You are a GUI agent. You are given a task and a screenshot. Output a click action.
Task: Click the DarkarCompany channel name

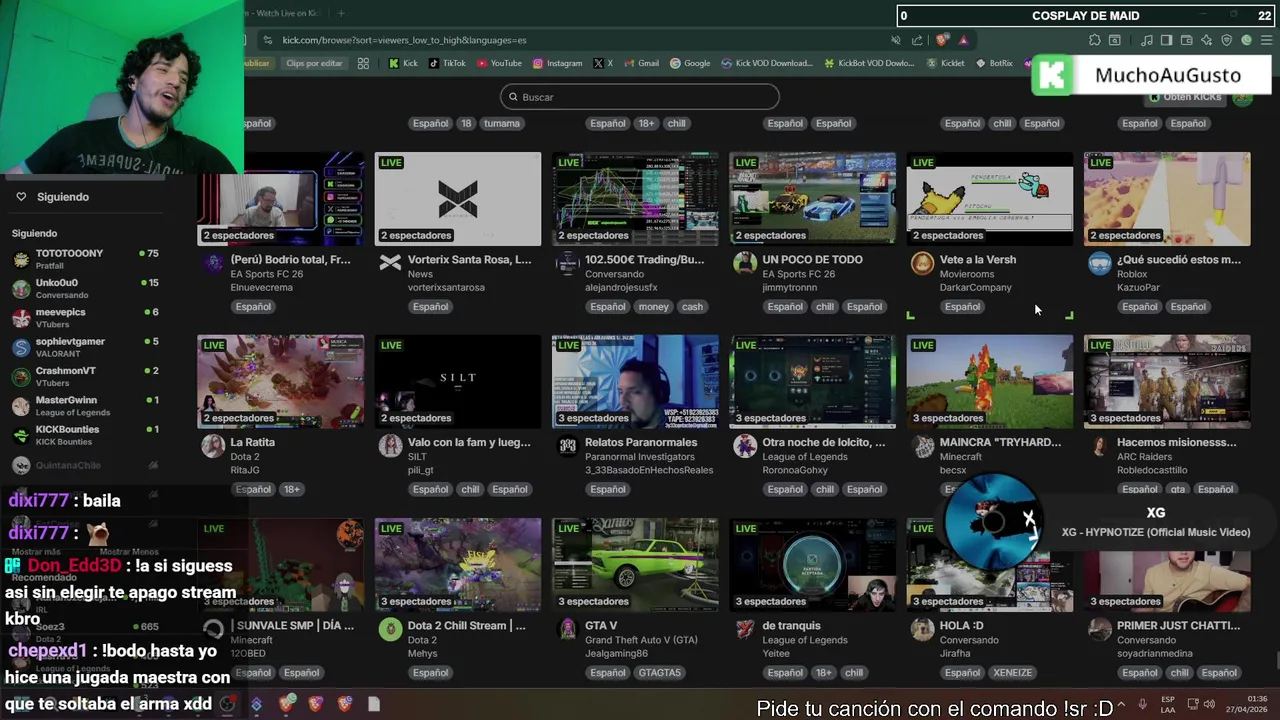pyautogui.click(x=975, y=288)
